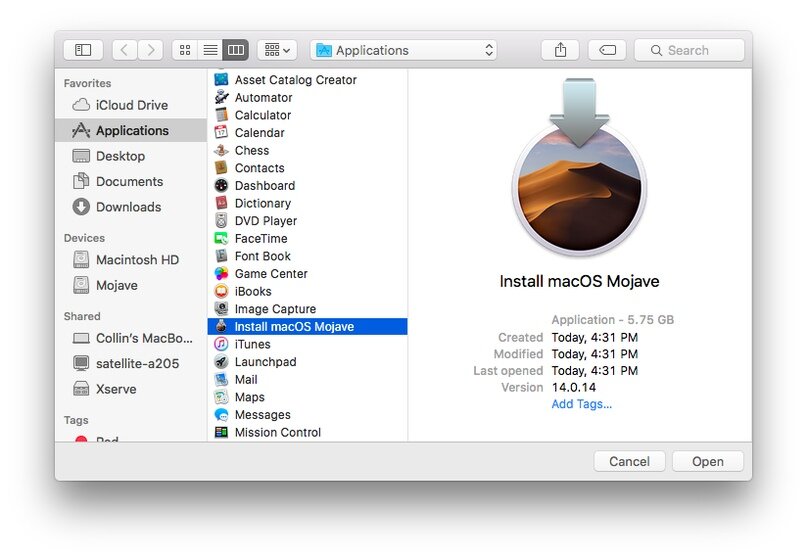
Task: Switch to icon view
Action: [x=185, y=50]
